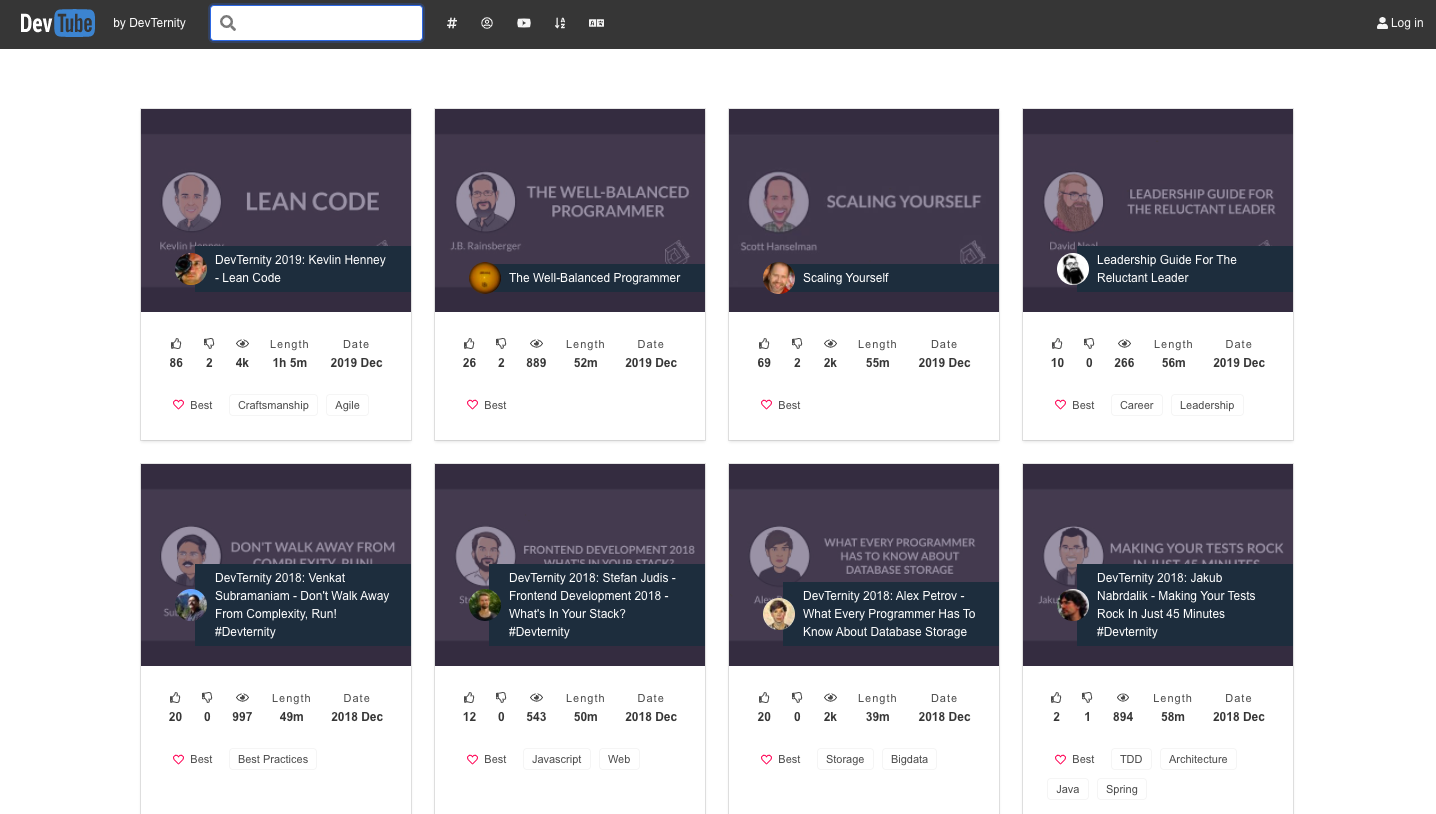The height and width of the screenshot is (814, 1436).
Task: Click '266' view count
Action: (x=1124, y=363)
